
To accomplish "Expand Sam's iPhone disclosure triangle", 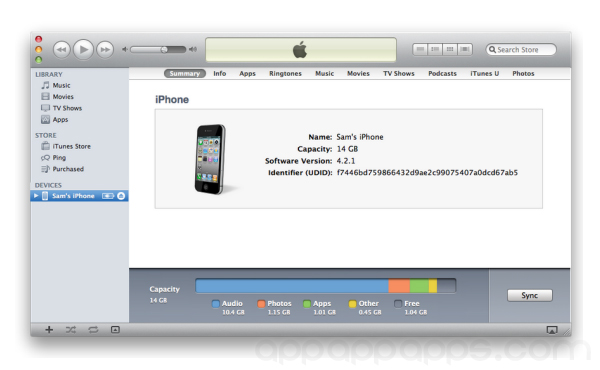I will click(x=36, y=196).
